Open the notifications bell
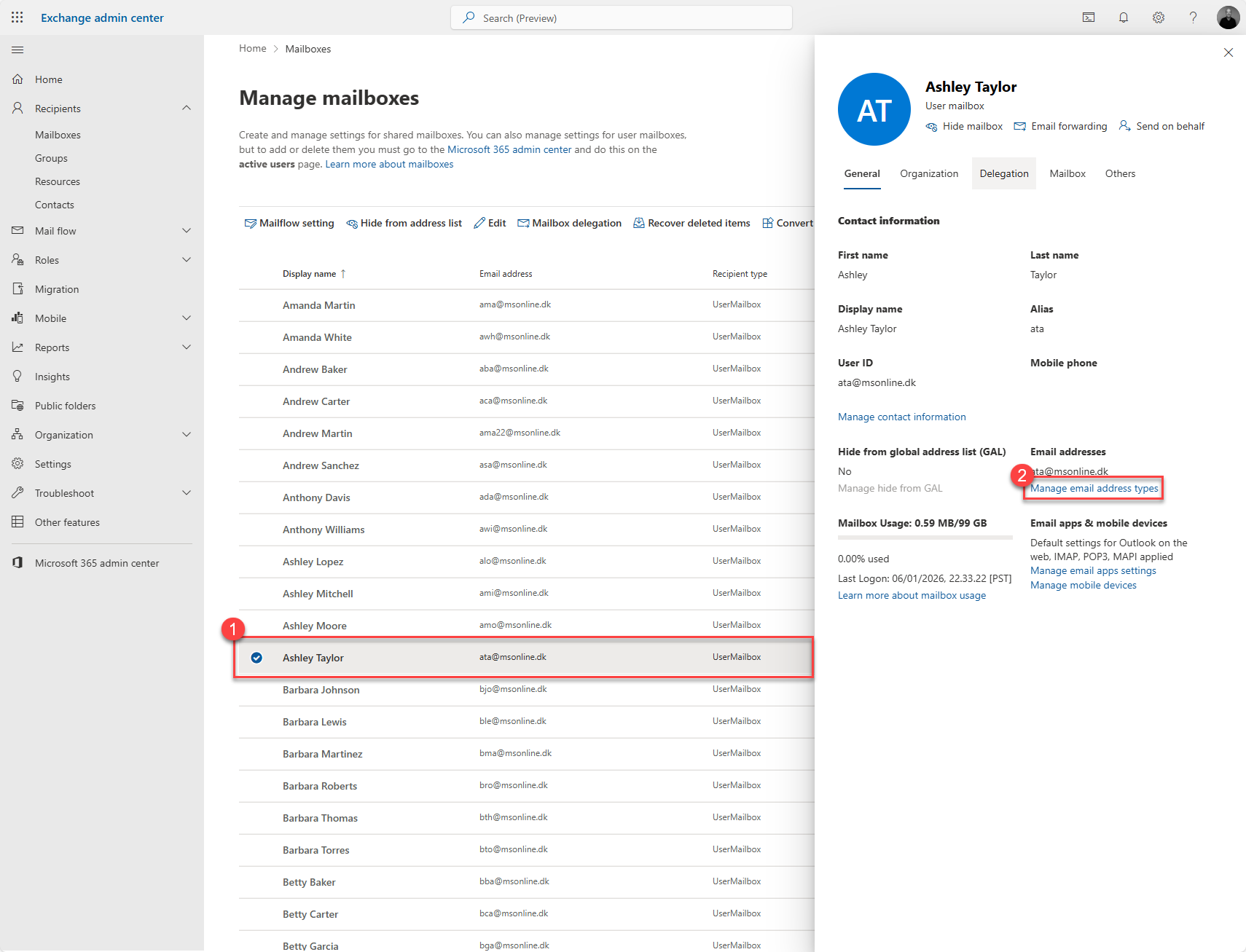 (1123, 17)
